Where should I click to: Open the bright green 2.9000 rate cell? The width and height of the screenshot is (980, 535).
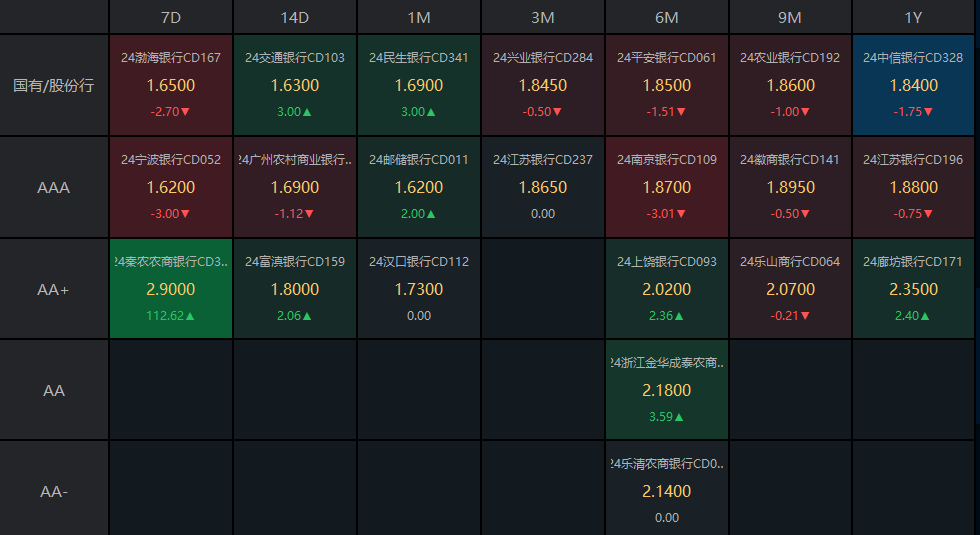pos(171,289)
